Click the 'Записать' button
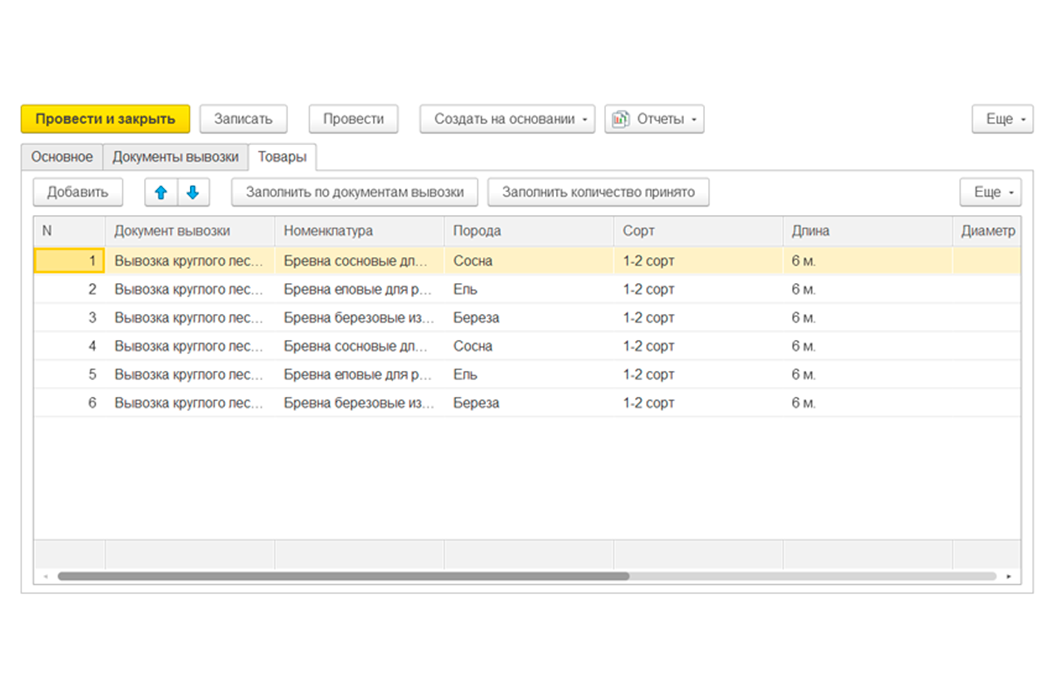The width and height of the screenshot is (1058, 699). (244, 119)
